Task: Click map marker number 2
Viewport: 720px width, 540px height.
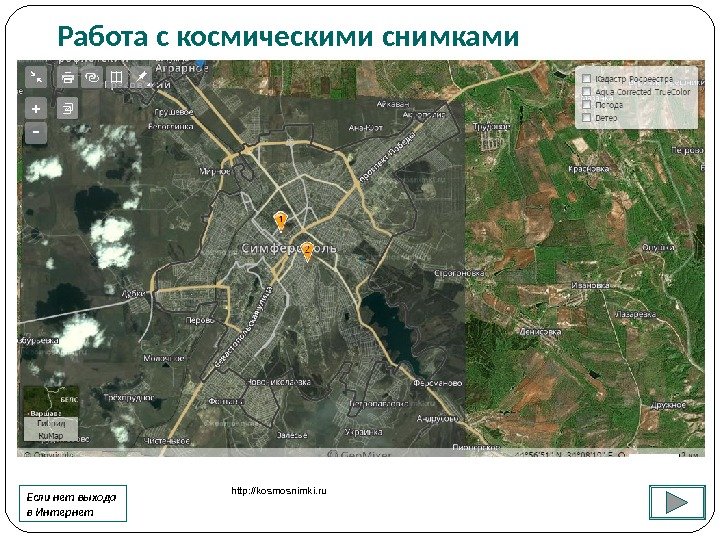Action: [x=307, y=252]
